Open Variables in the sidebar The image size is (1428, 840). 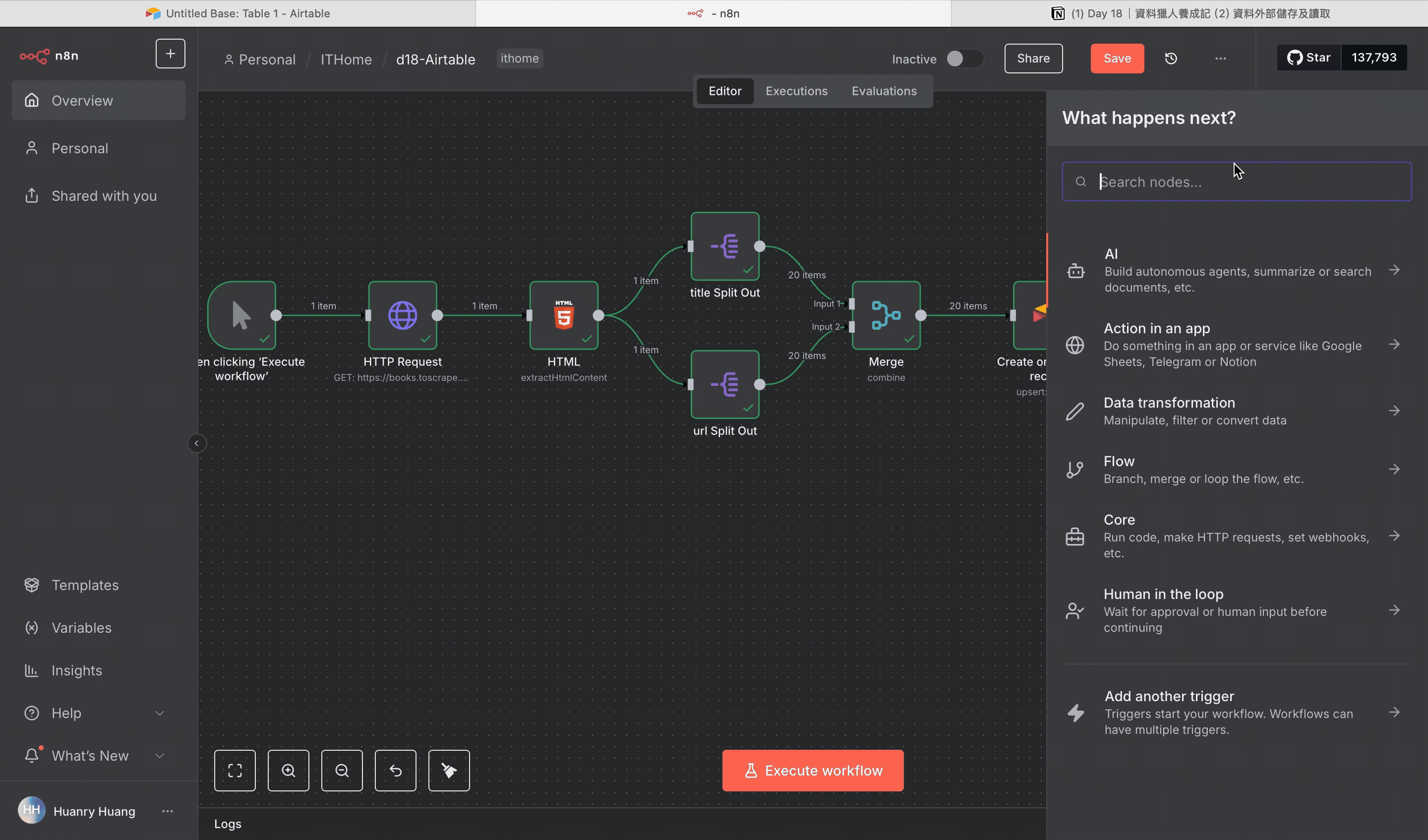(x=99, y=627)
